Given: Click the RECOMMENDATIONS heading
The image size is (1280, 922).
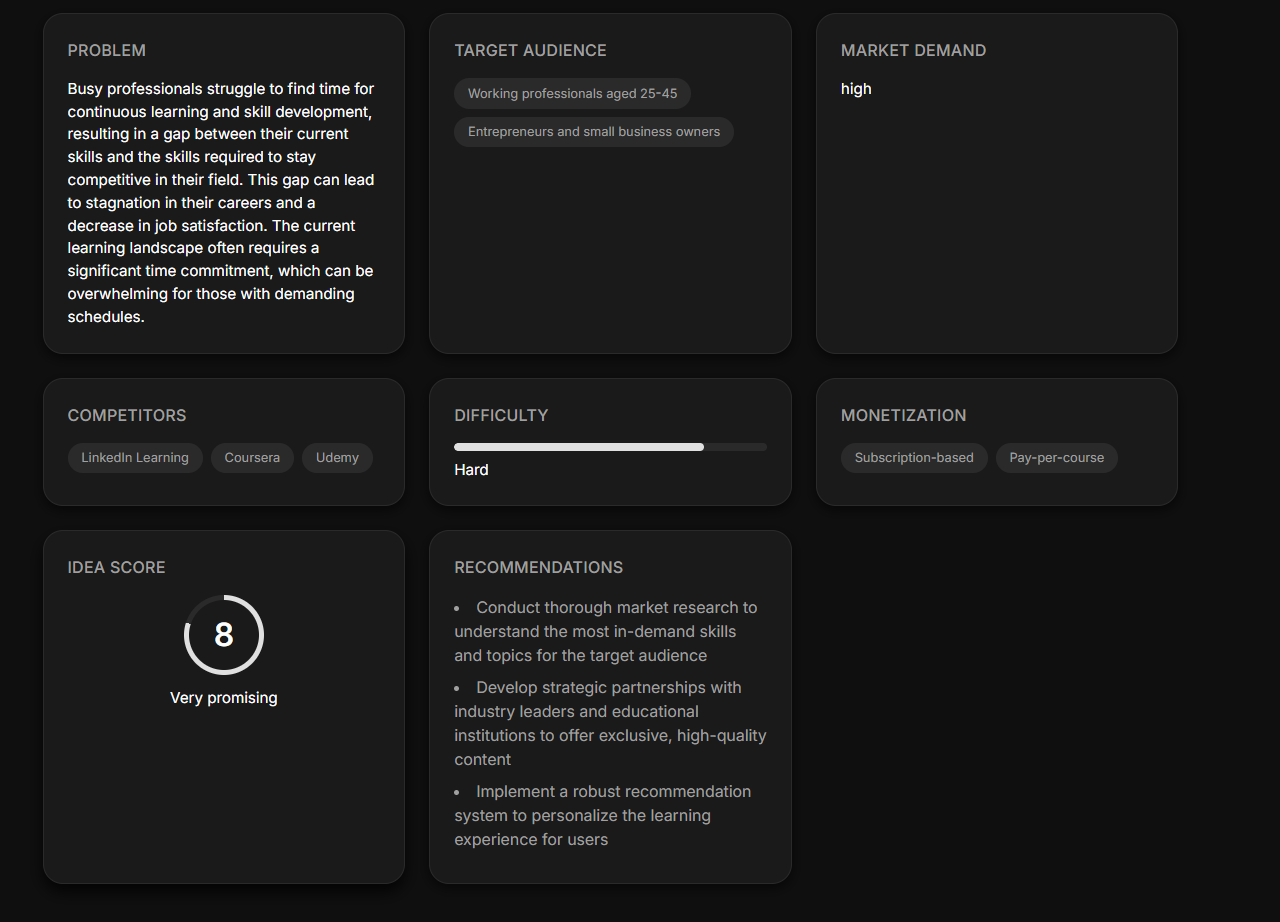Looking at the screenshot, I should (538, 567).
